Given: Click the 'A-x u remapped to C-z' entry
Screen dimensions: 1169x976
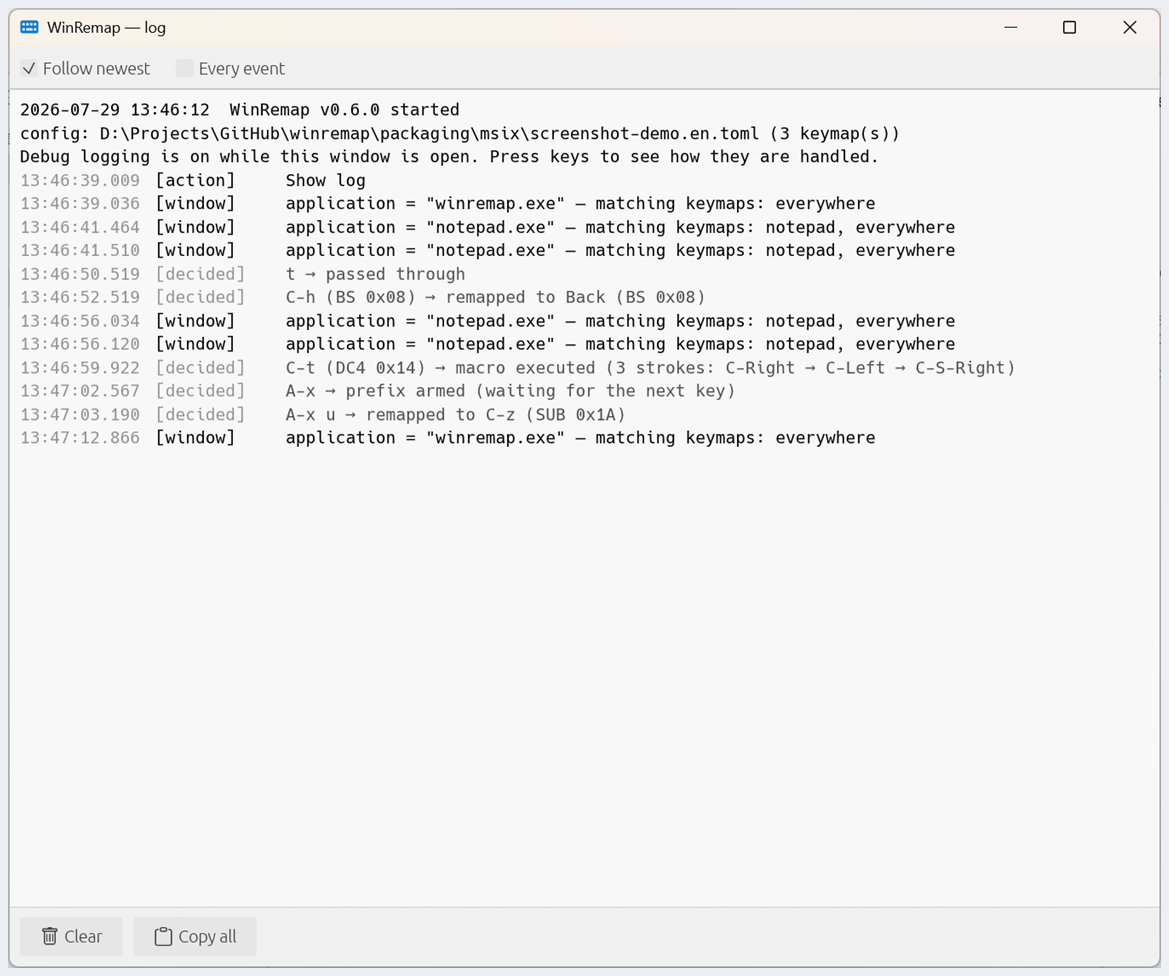Looking at the screenshot, I should 322,415.
